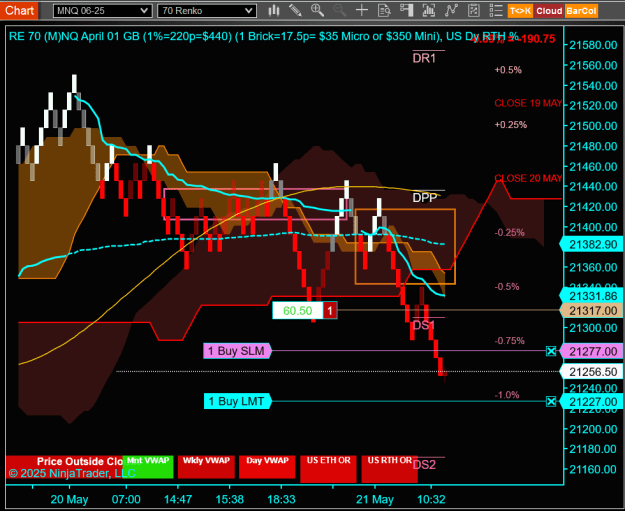This screenshot has height=511, width=625.
Task: Click the -1.0% level label
Action: [507, 395]
